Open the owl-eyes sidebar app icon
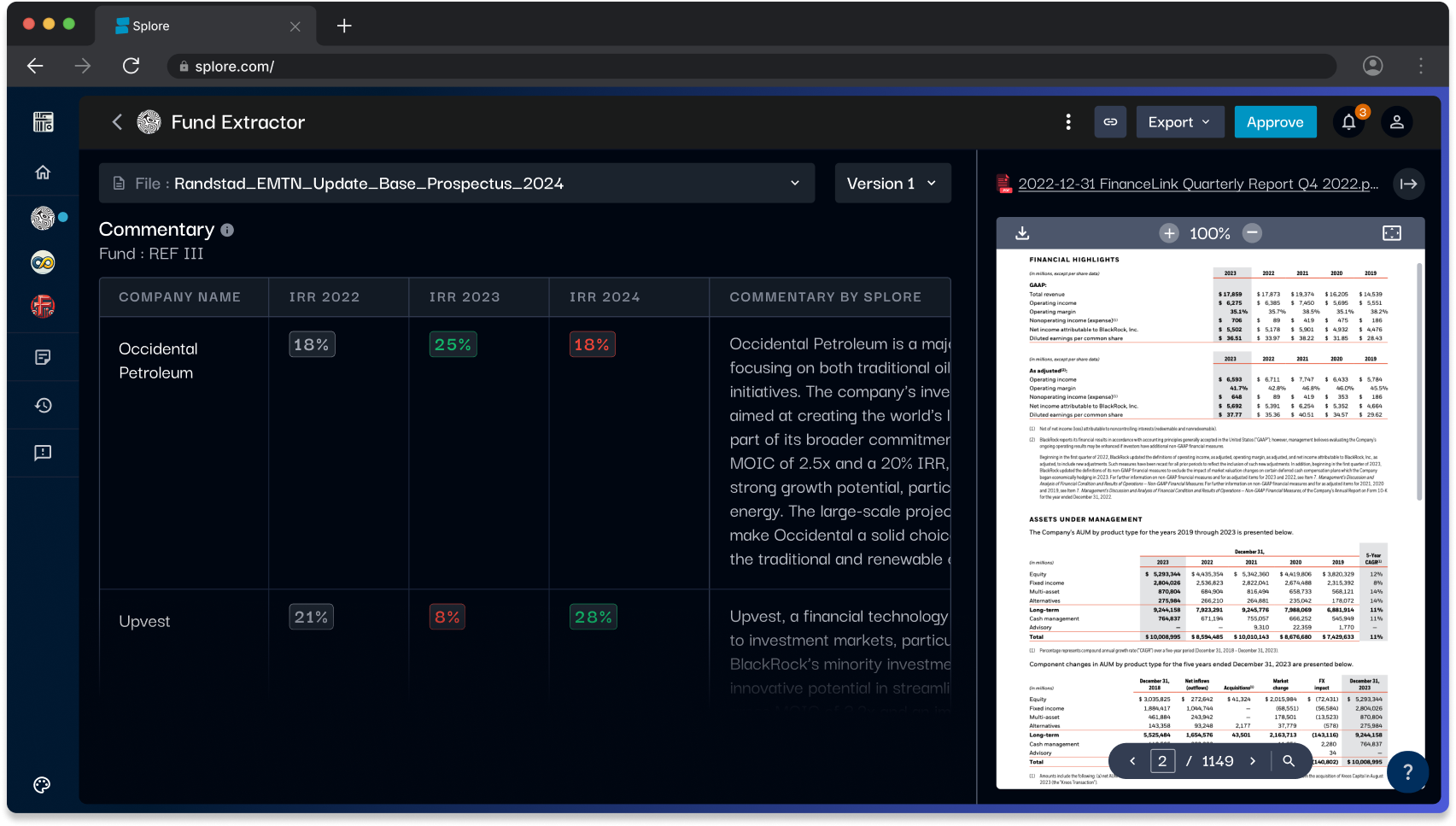The height and width of the screenshot is (826, 1456). tap(43, 262)
